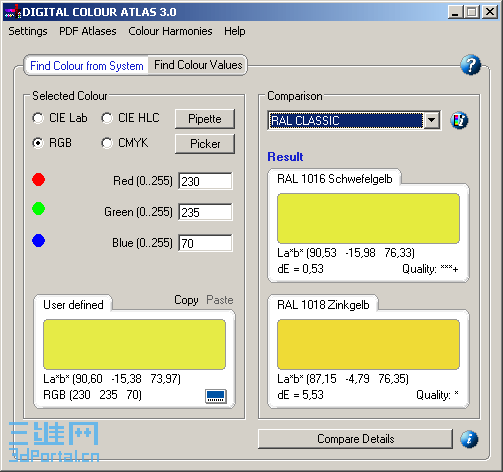
Task: Open the Help menu
Action: pos(235,31)
